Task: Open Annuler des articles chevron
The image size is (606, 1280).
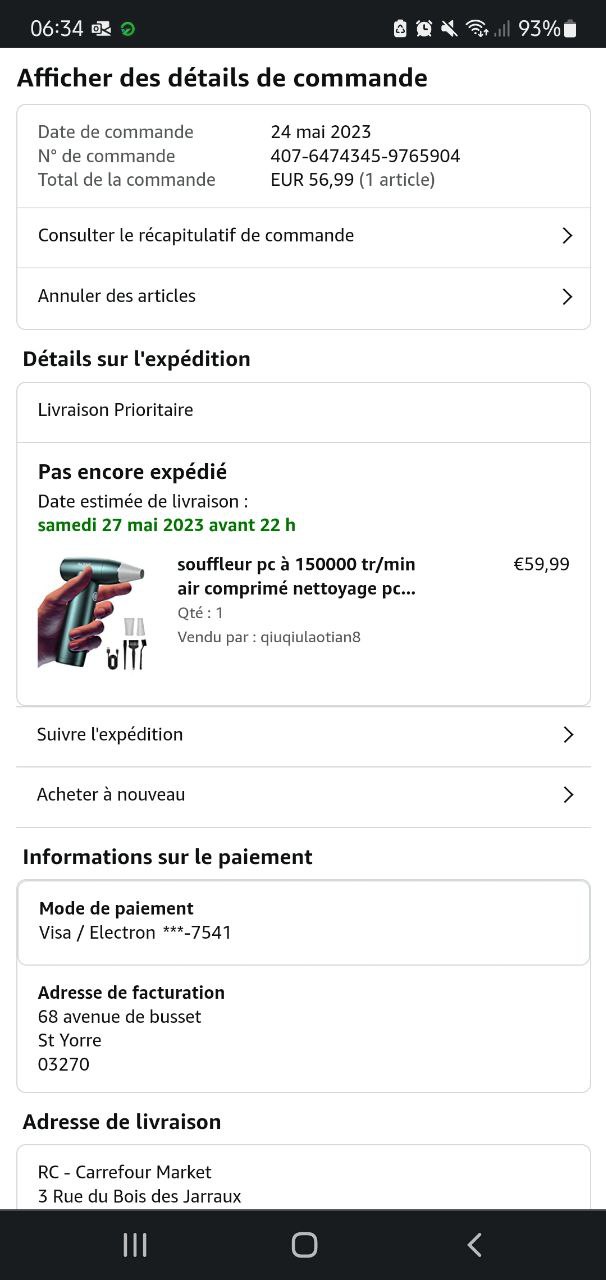Action: point(567,296)
